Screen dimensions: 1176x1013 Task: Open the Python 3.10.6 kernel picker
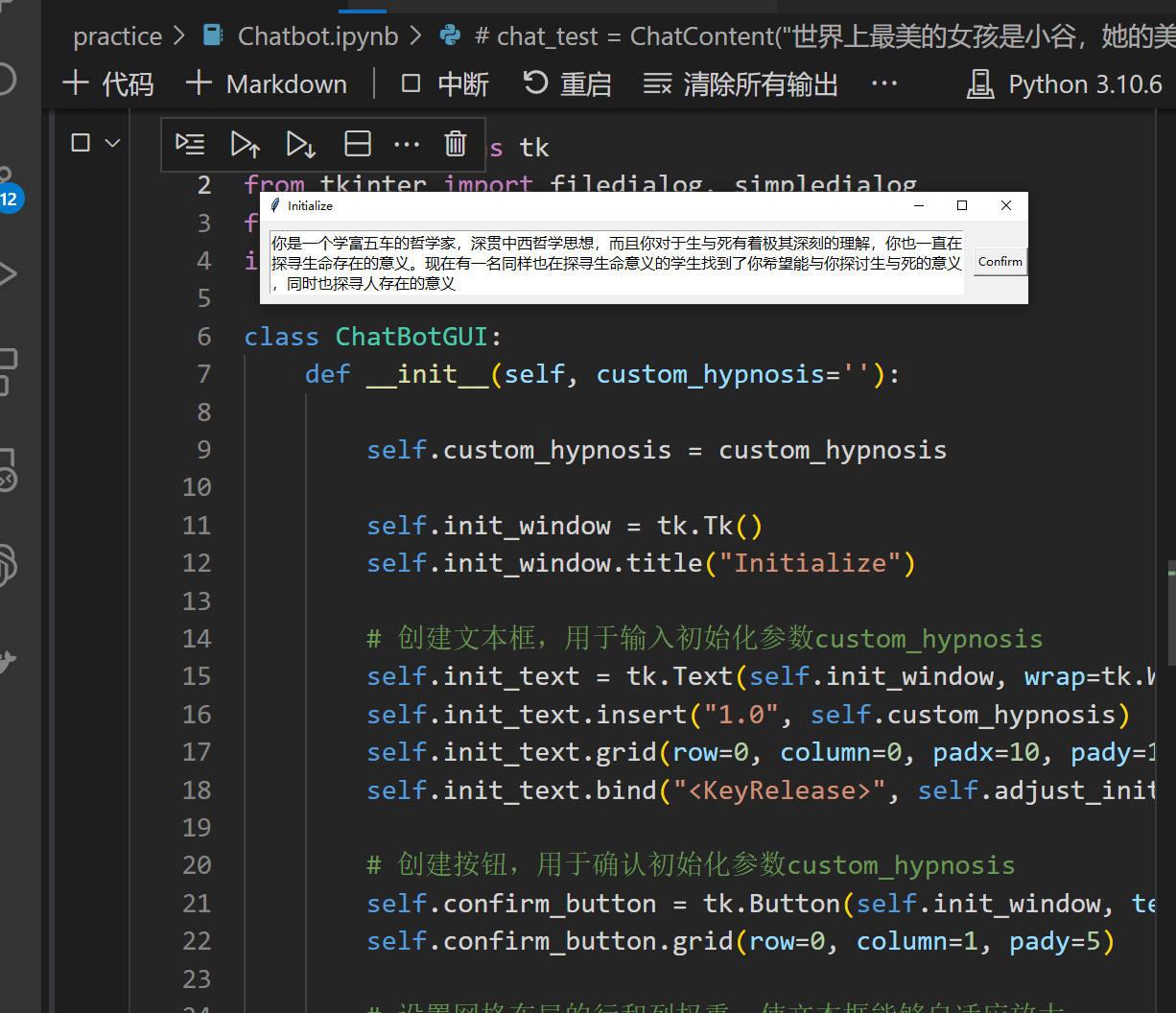click(x=1064, y=84)
